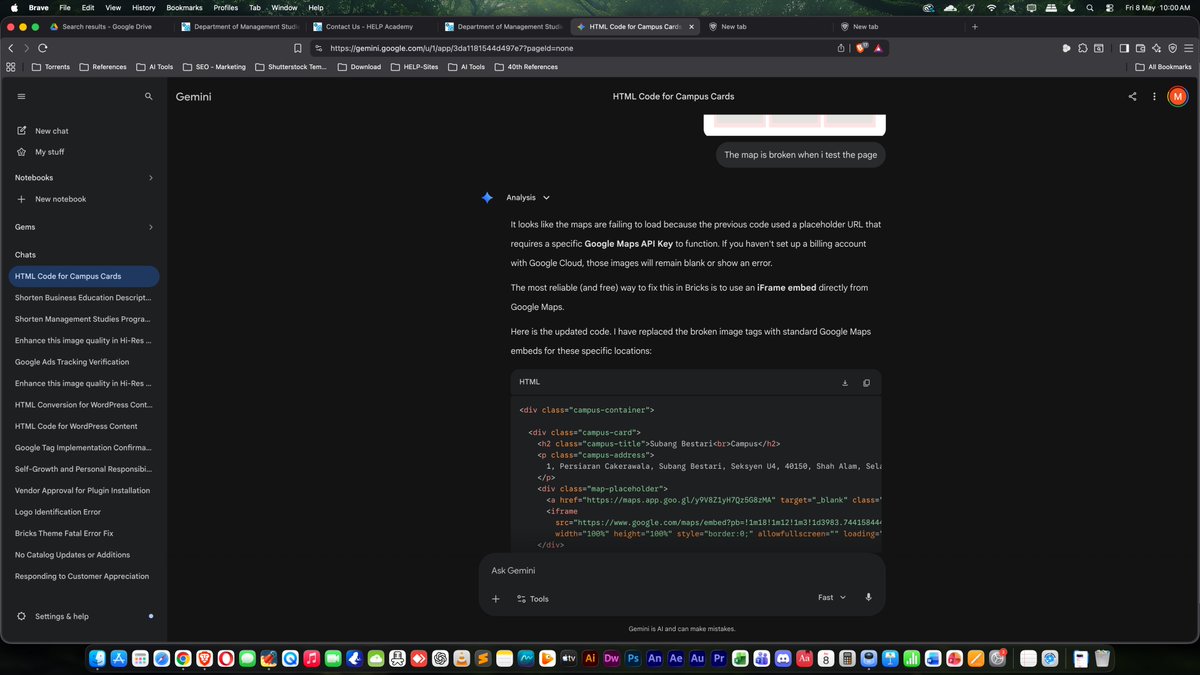Click the search chats magnifier icon
This screenshot has width=1200, height=675.
click(x=149, y=97)
